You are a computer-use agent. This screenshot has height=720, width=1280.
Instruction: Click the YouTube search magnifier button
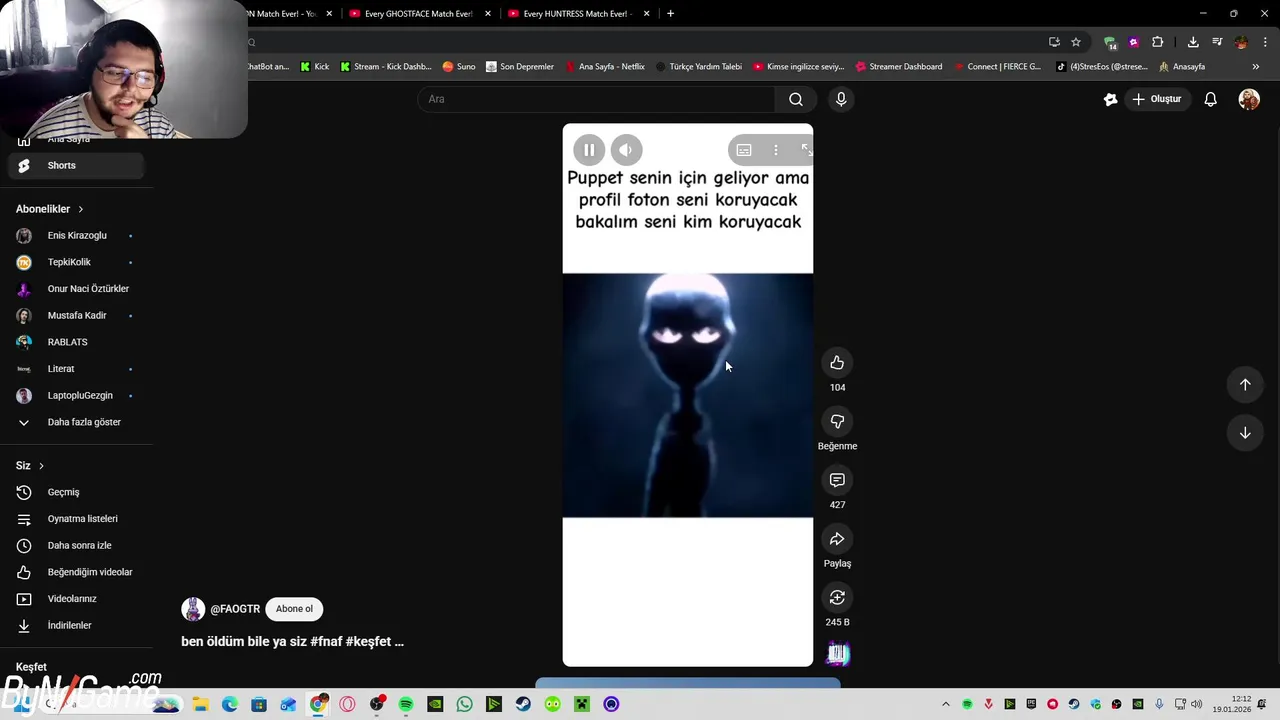pyautogui.click(x=796, y=99)
